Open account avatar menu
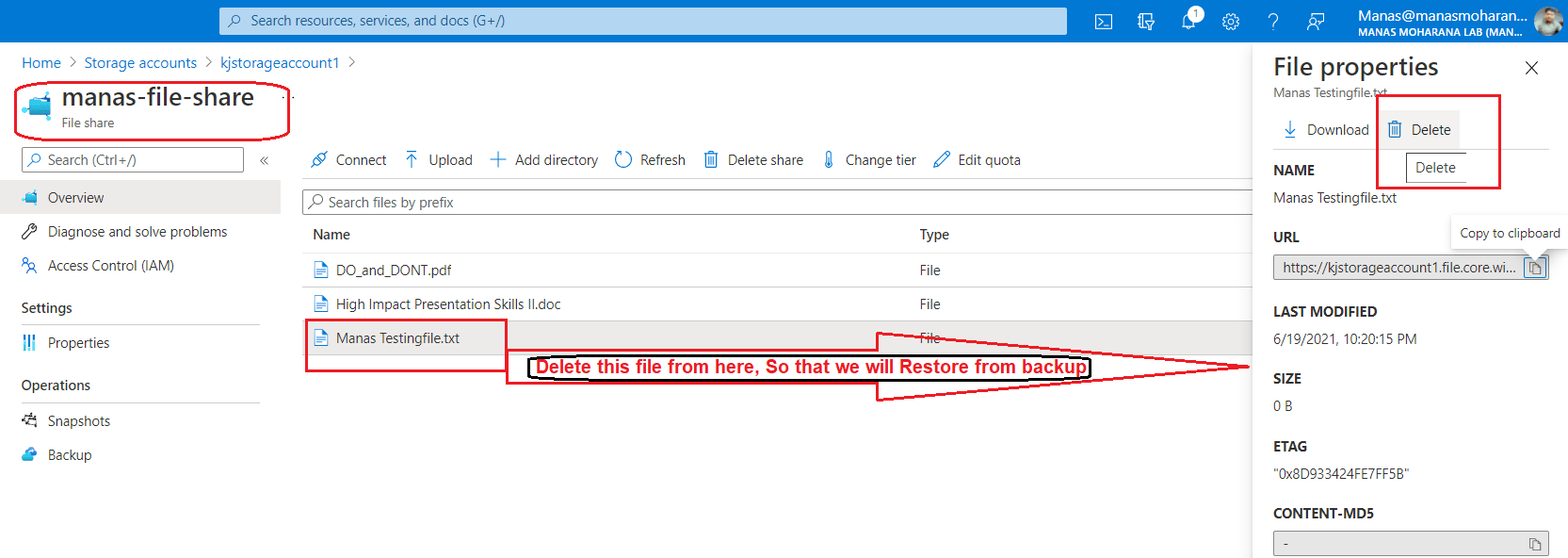This screenshot has width=1568, height=558. coord(1548,21)
